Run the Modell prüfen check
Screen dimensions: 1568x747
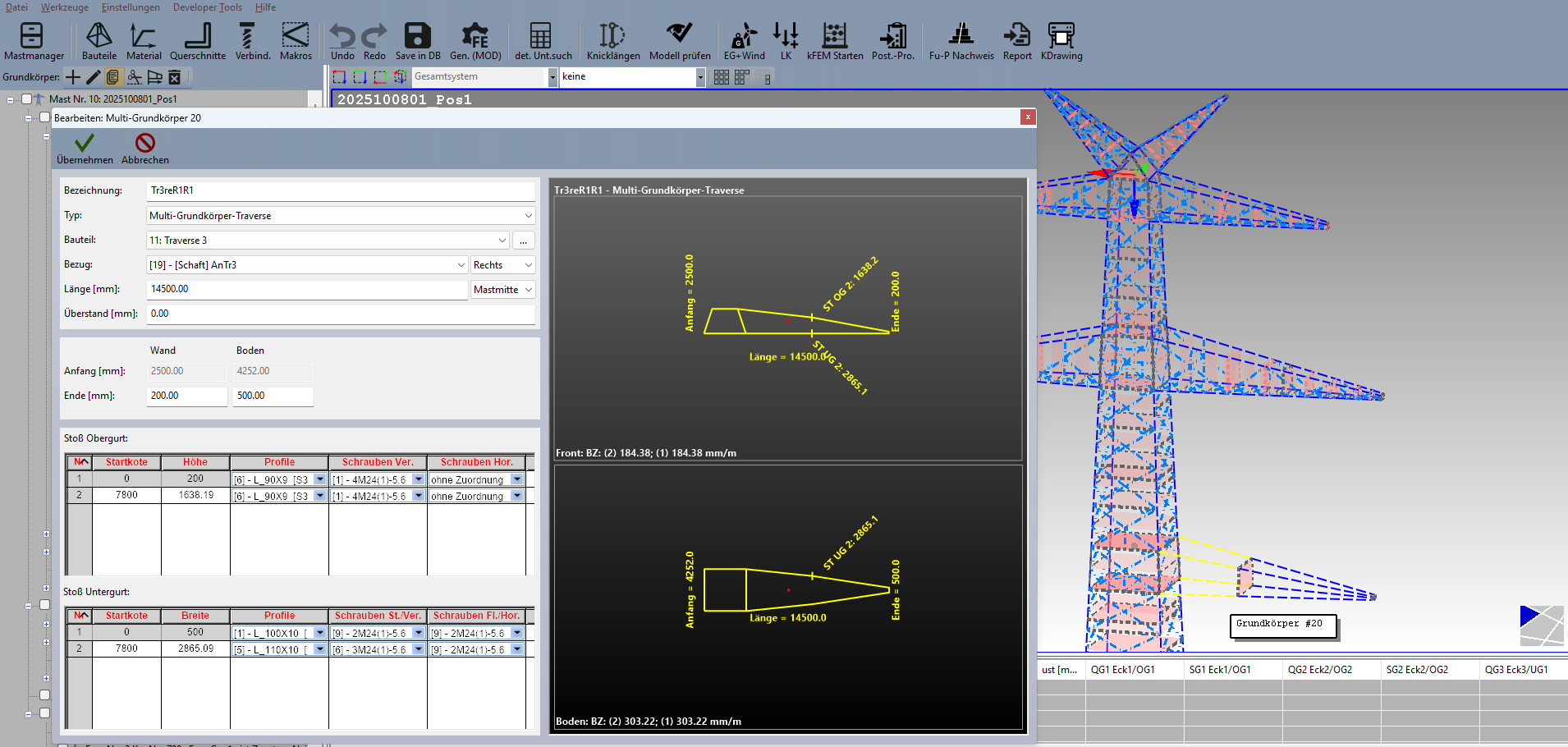pos(679,41)
